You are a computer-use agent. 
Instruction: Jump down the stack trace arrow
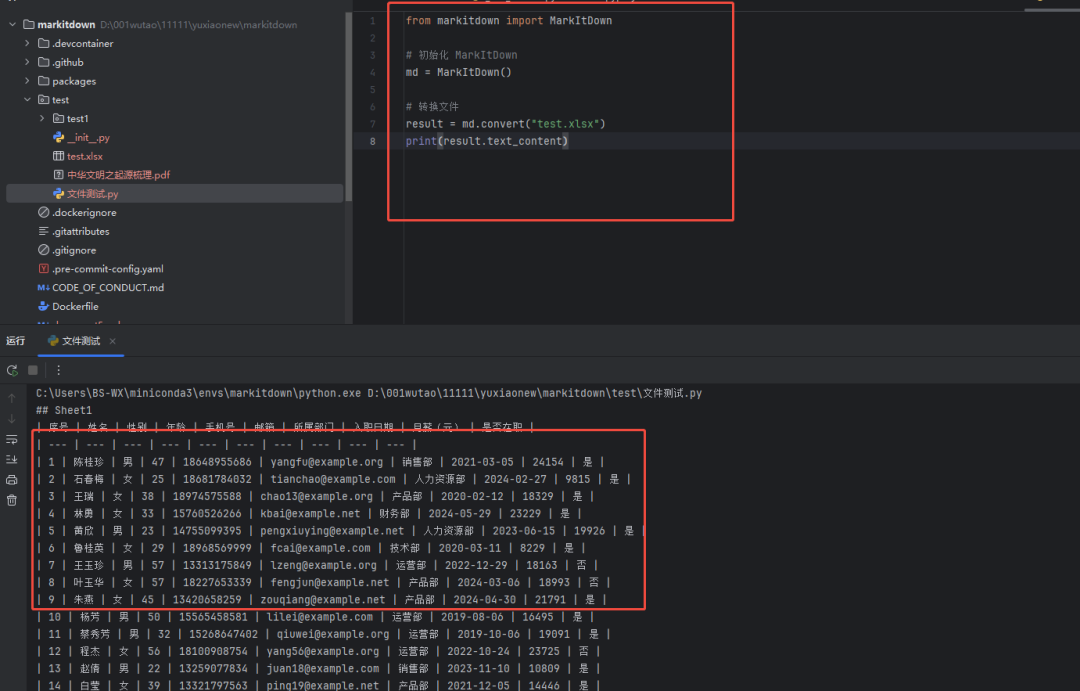12,418
